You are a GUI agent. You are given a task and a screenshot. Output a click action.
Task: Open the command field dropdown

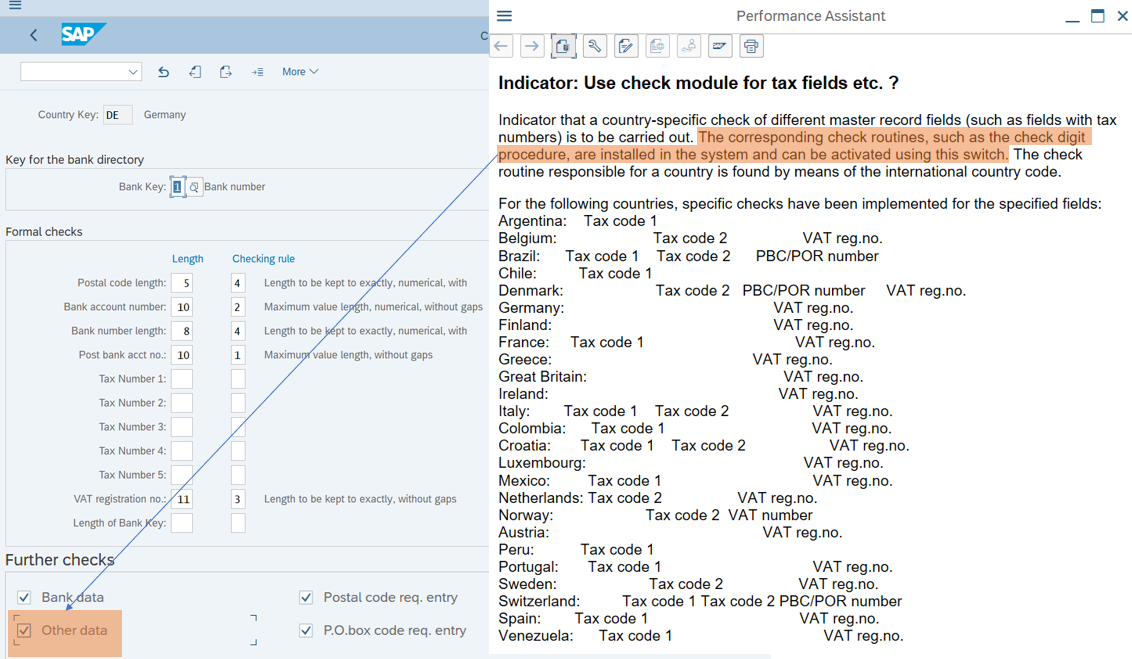[132, 72]
